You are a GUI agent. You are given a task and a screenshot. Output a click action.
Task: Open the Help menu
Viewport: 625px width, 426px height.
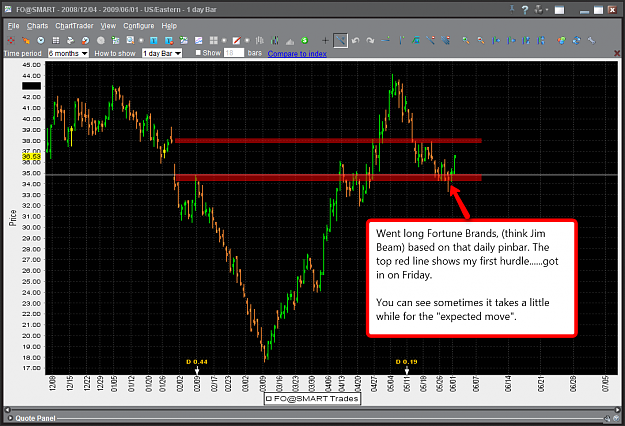tap(169, 26)
